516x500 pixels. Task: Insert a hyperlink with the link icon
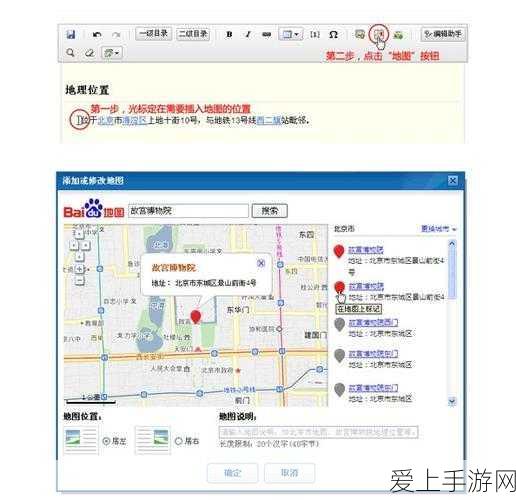267,34
